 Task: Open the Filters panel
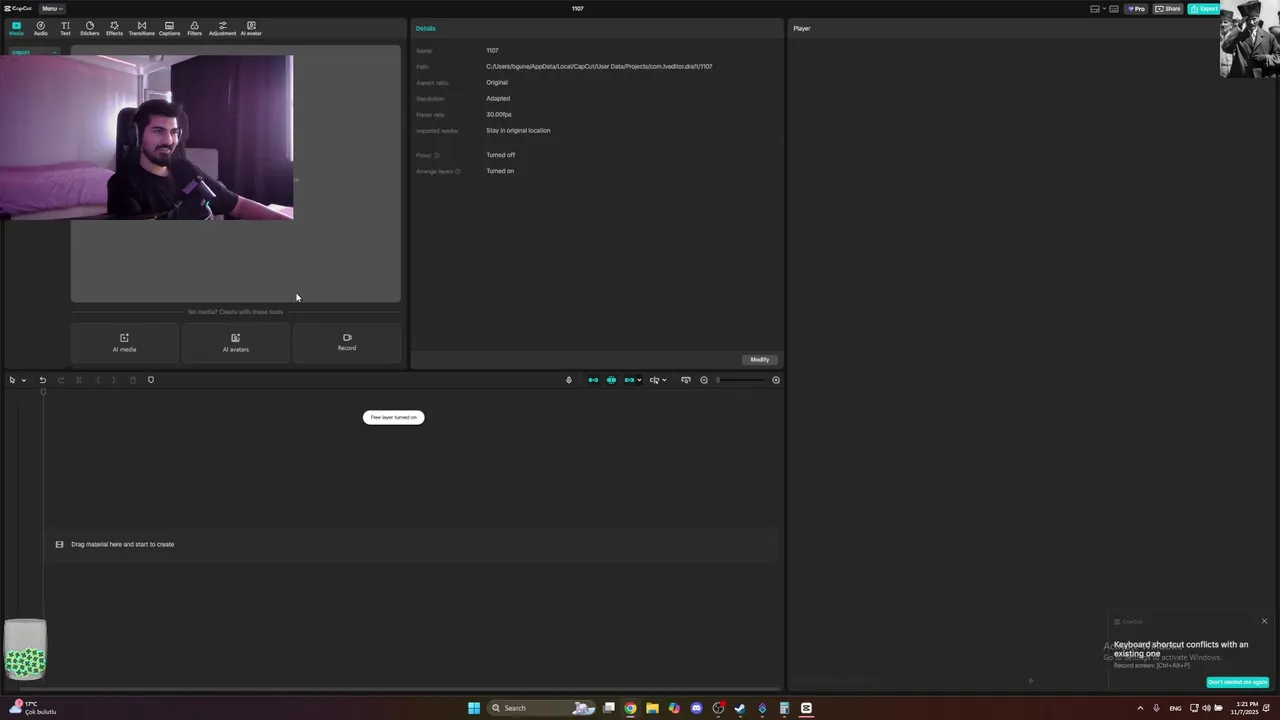(x=194, y=28)
